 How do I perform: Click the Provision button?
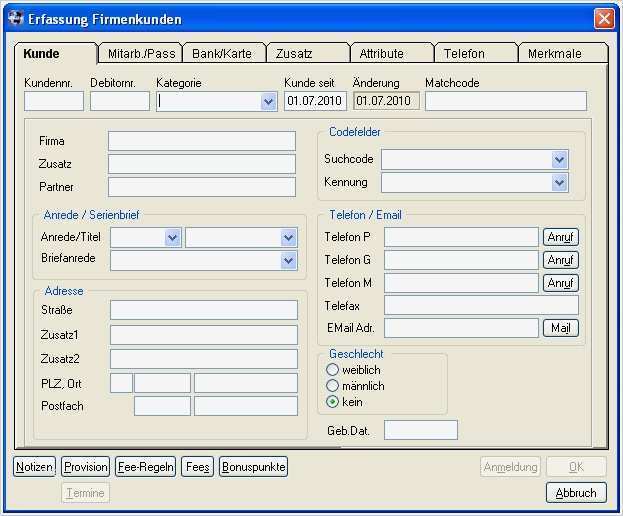pos(85,467)
